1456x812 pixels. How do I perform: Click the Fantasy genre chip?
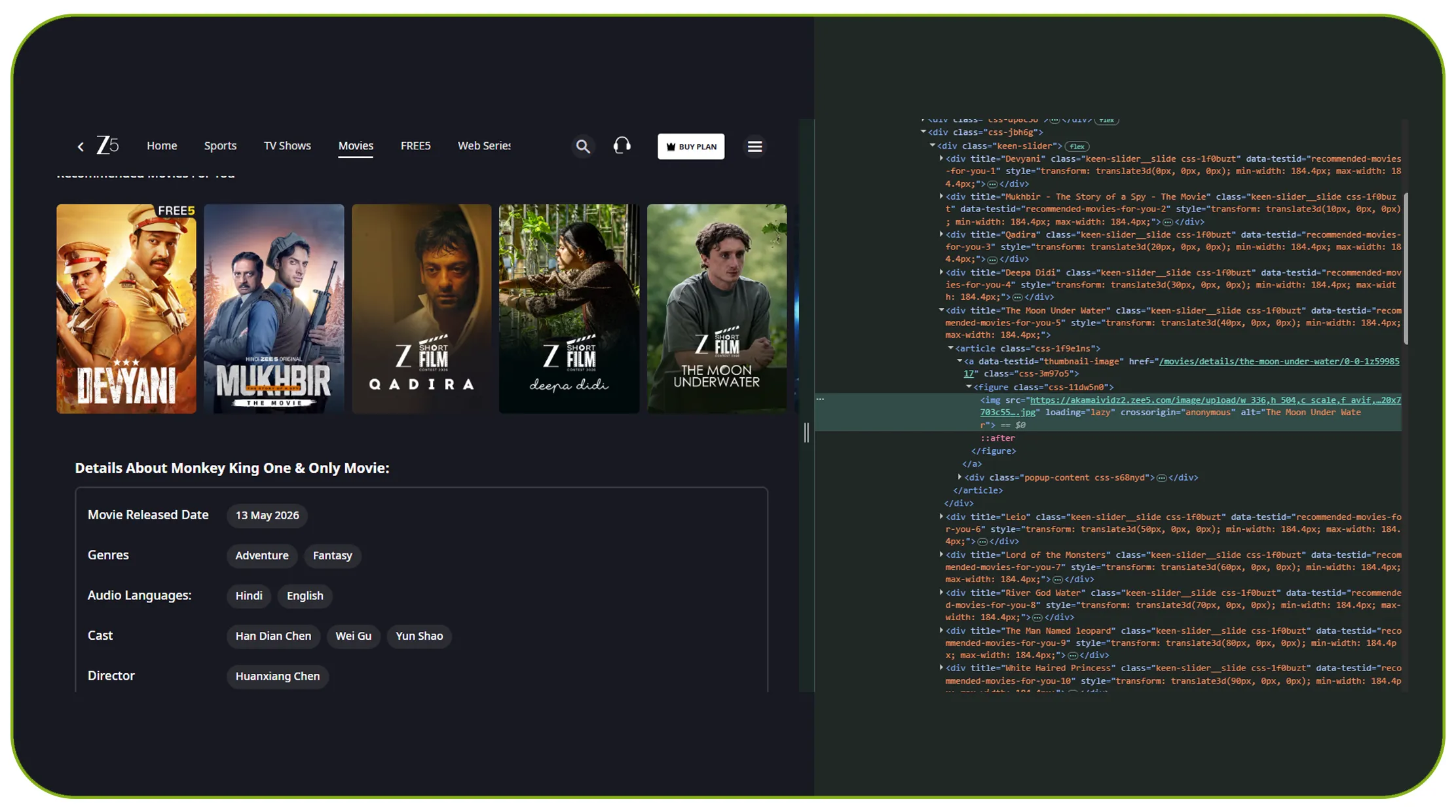pyautogui.click(x=332, y=555)
